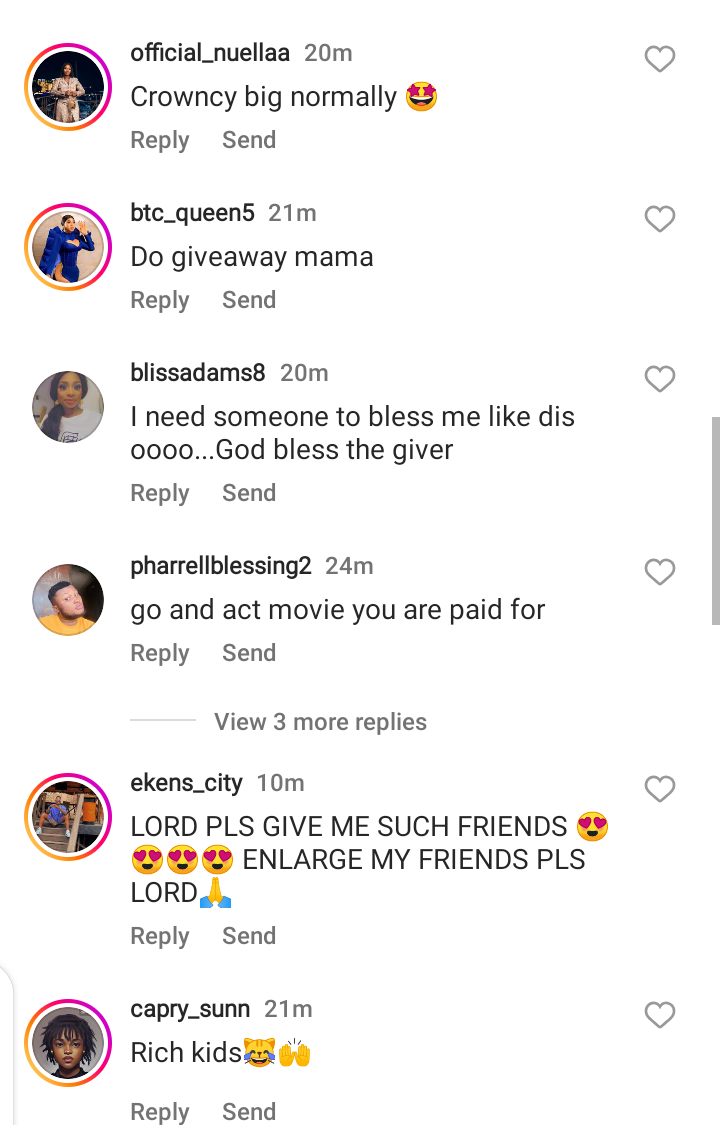Screen dimensions: 720x1125
Task: Open official_nuellaa's profile picture
Action: tap(68, 87)
